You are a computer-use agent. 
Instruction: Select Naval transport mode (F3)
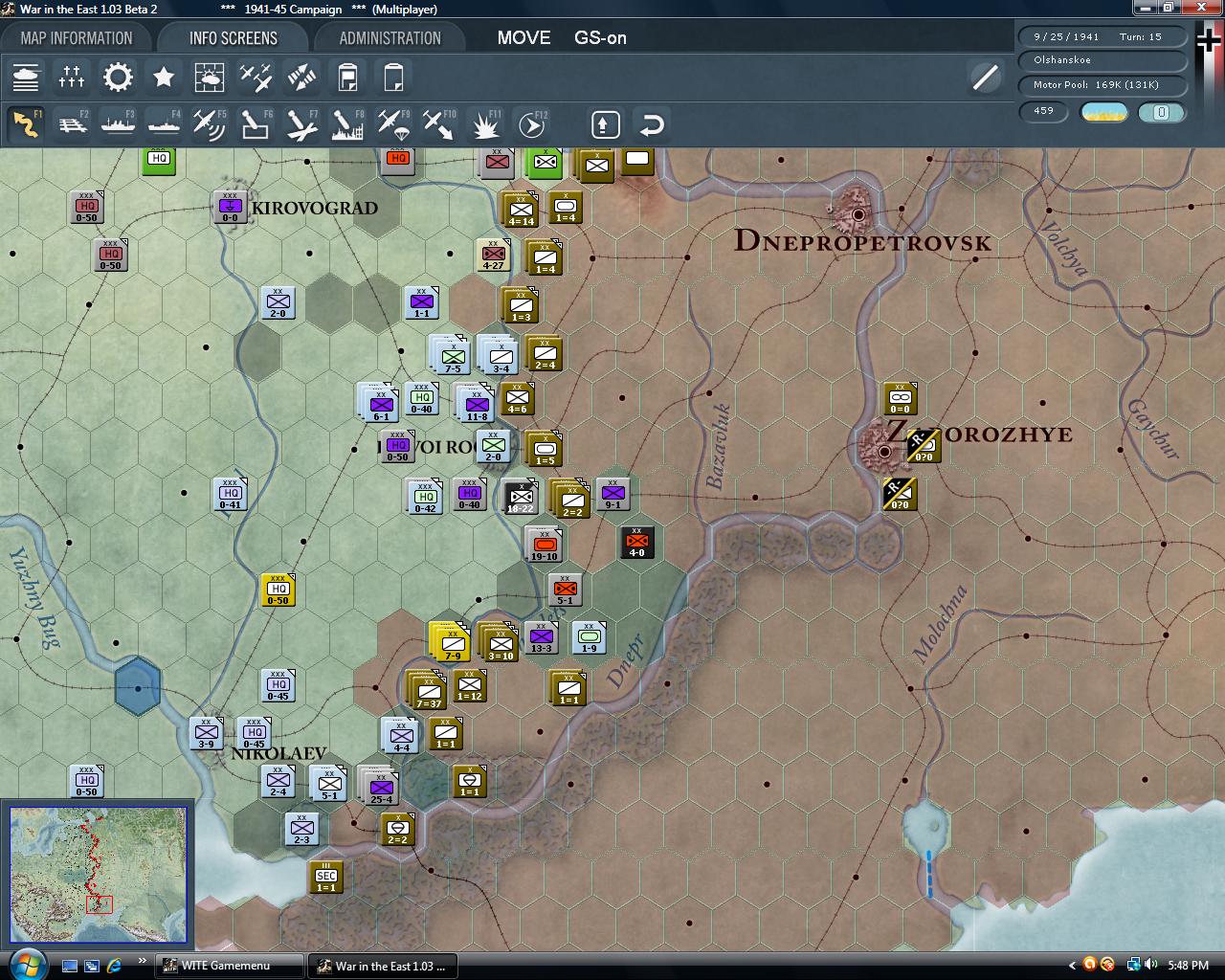pyautogui.click(x=118, y=124)
